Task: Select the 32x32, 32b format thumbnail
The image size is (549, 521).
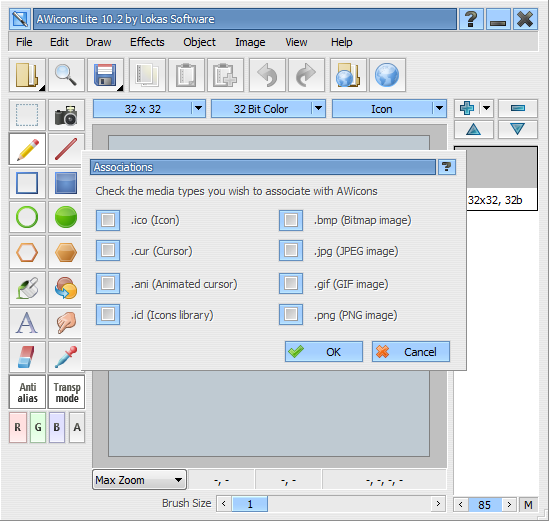Action: [501, 179]
